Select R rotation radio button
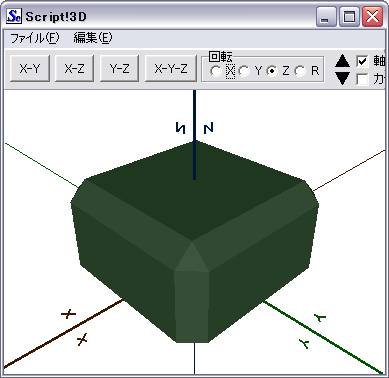This screenshot has height=378, width=389. 300,71
